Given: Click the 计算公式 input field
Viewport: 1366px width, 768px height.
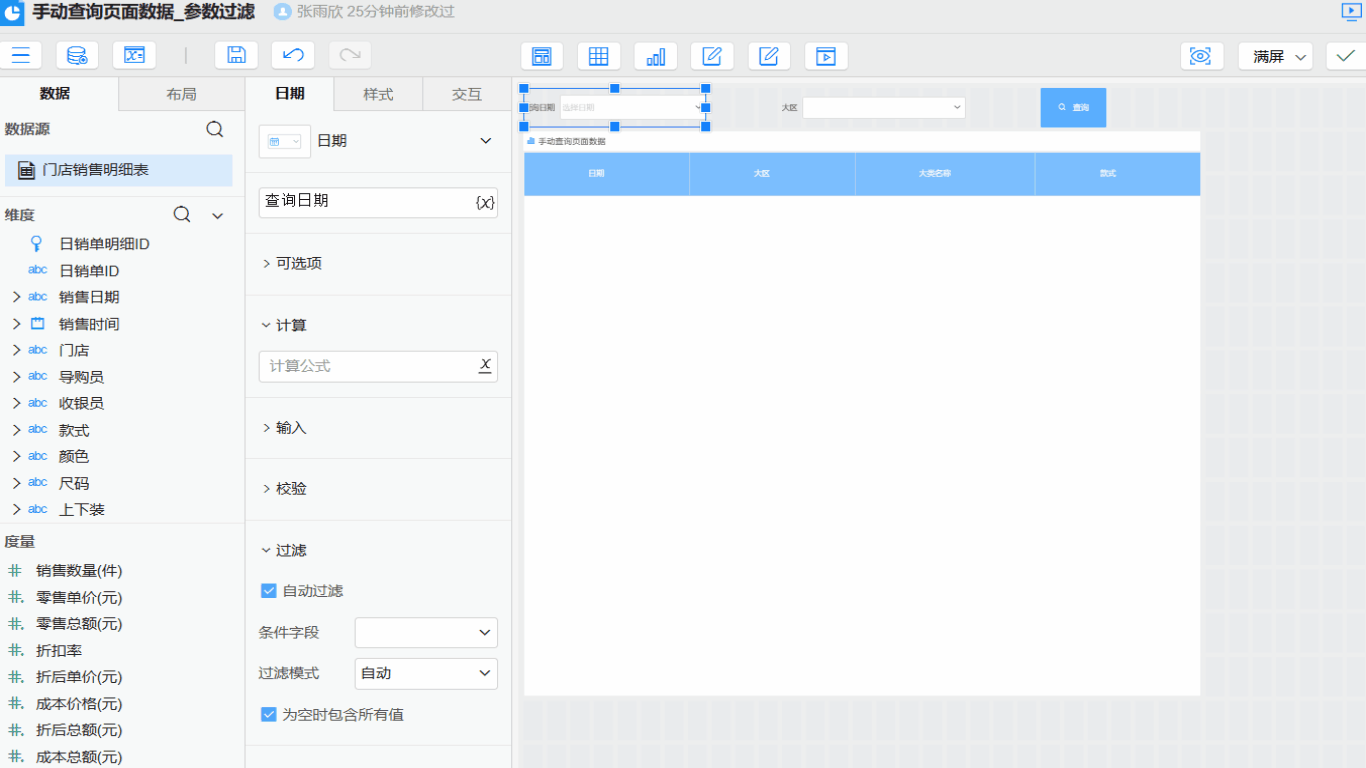Looking at the screenshot, I should click(x=368, y=367).
